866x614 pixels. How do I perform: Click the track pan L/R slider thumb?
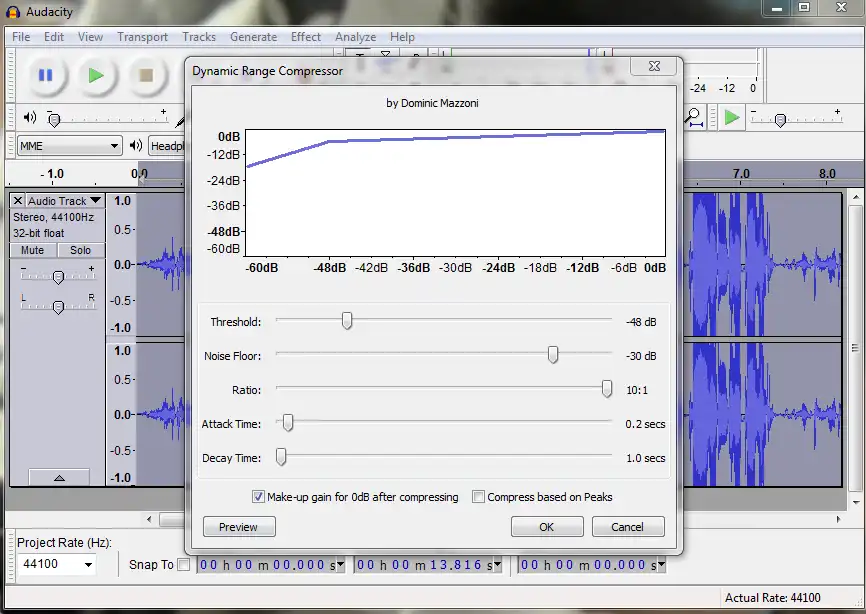coord(58,307)
